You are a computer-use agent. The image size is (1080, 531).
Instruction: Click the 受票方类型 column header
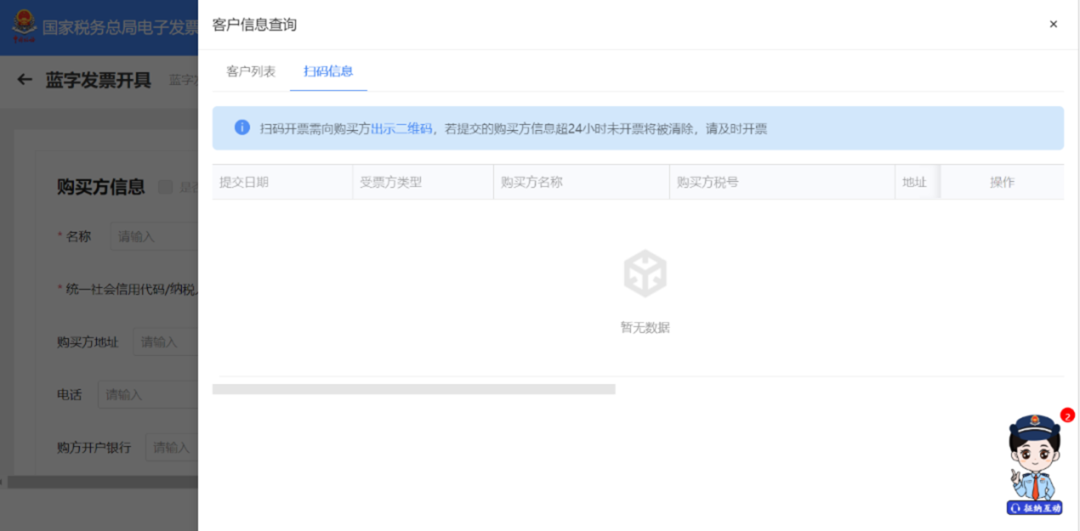[x=391, y=182]
